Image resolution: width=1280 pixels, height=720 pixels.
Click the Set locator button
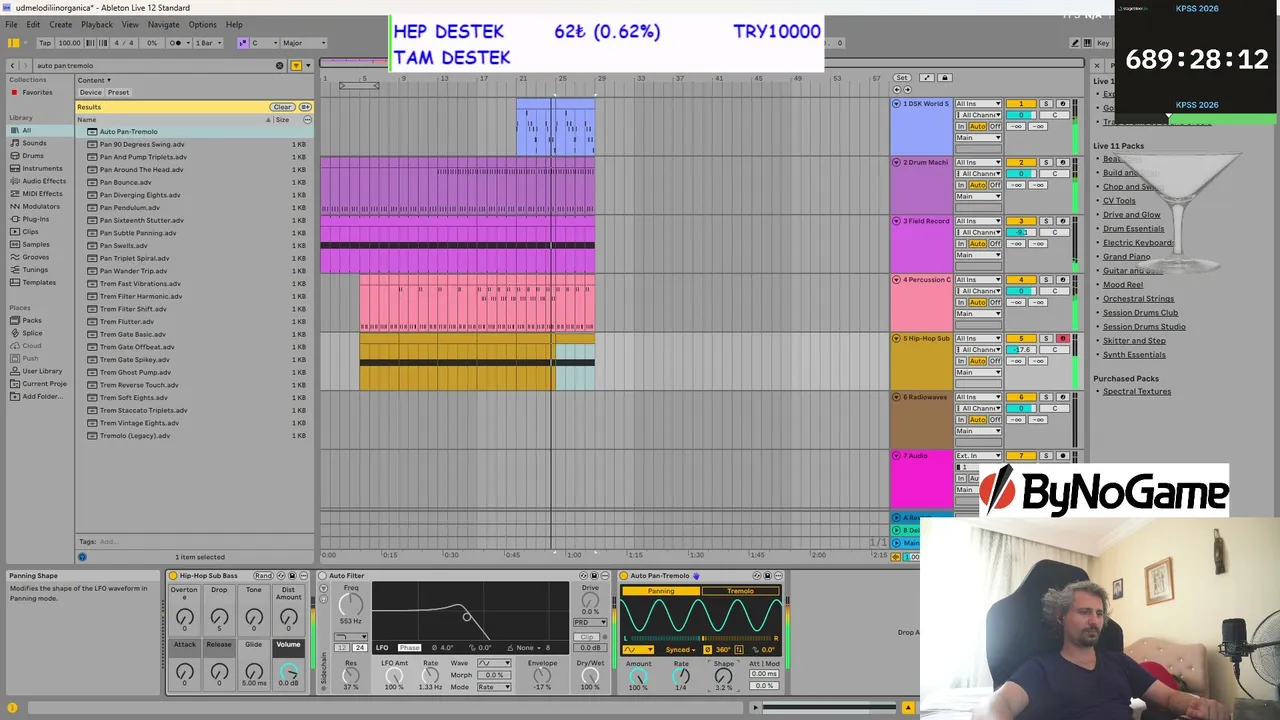[x=902, y=78]
